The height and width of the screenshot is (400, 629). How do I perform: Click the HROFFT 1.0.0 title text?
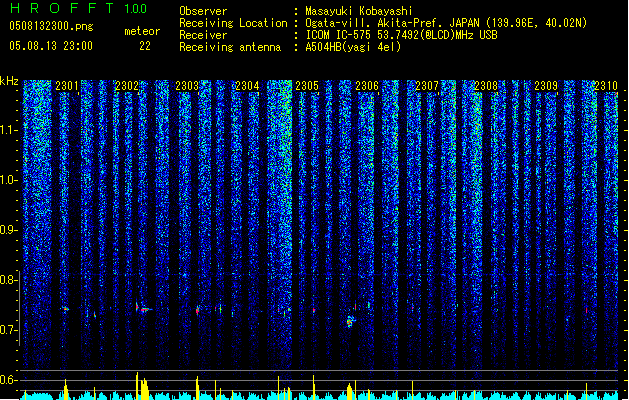coord(79,8)
